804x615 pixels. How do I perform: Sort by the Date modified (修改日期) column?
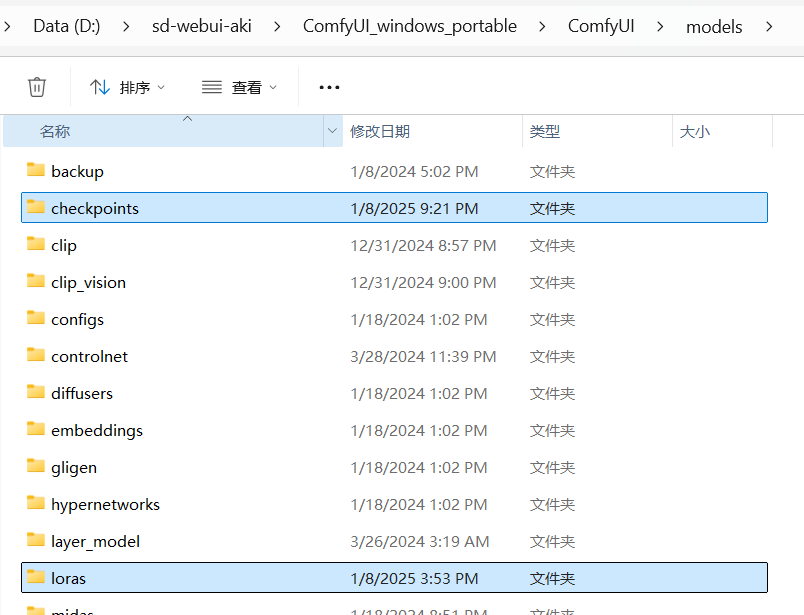coord(380,131)
